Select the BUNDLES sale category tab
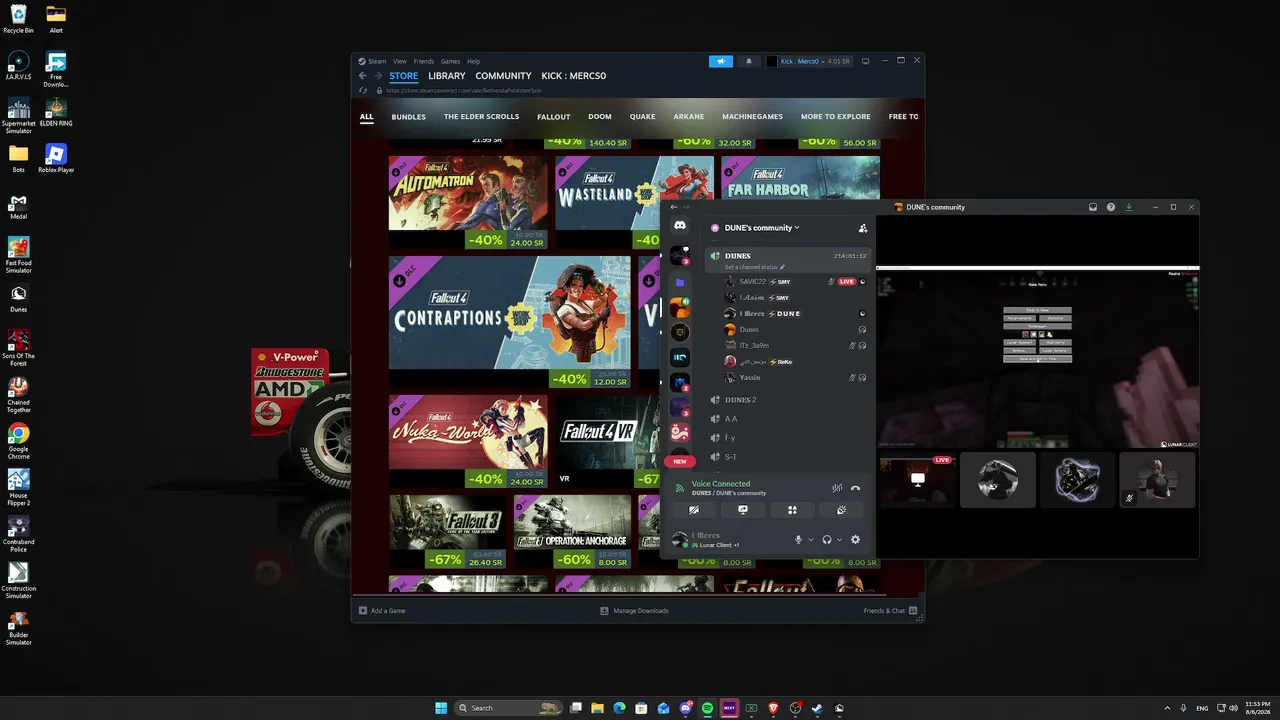This screenshot has width=1280, height=720. [x=408, y=117]
